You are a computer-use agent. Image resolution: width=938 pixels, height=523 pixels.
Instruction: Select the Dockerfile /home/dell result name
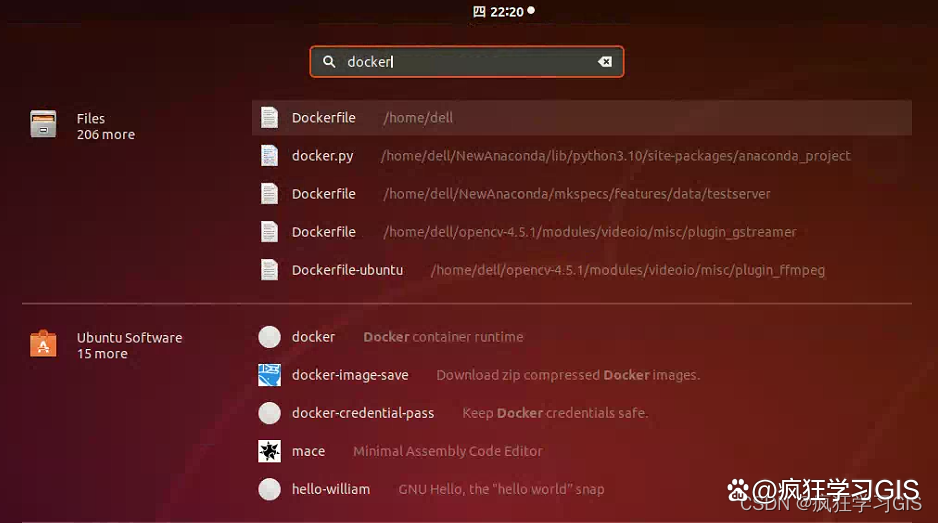click(324, 118)
